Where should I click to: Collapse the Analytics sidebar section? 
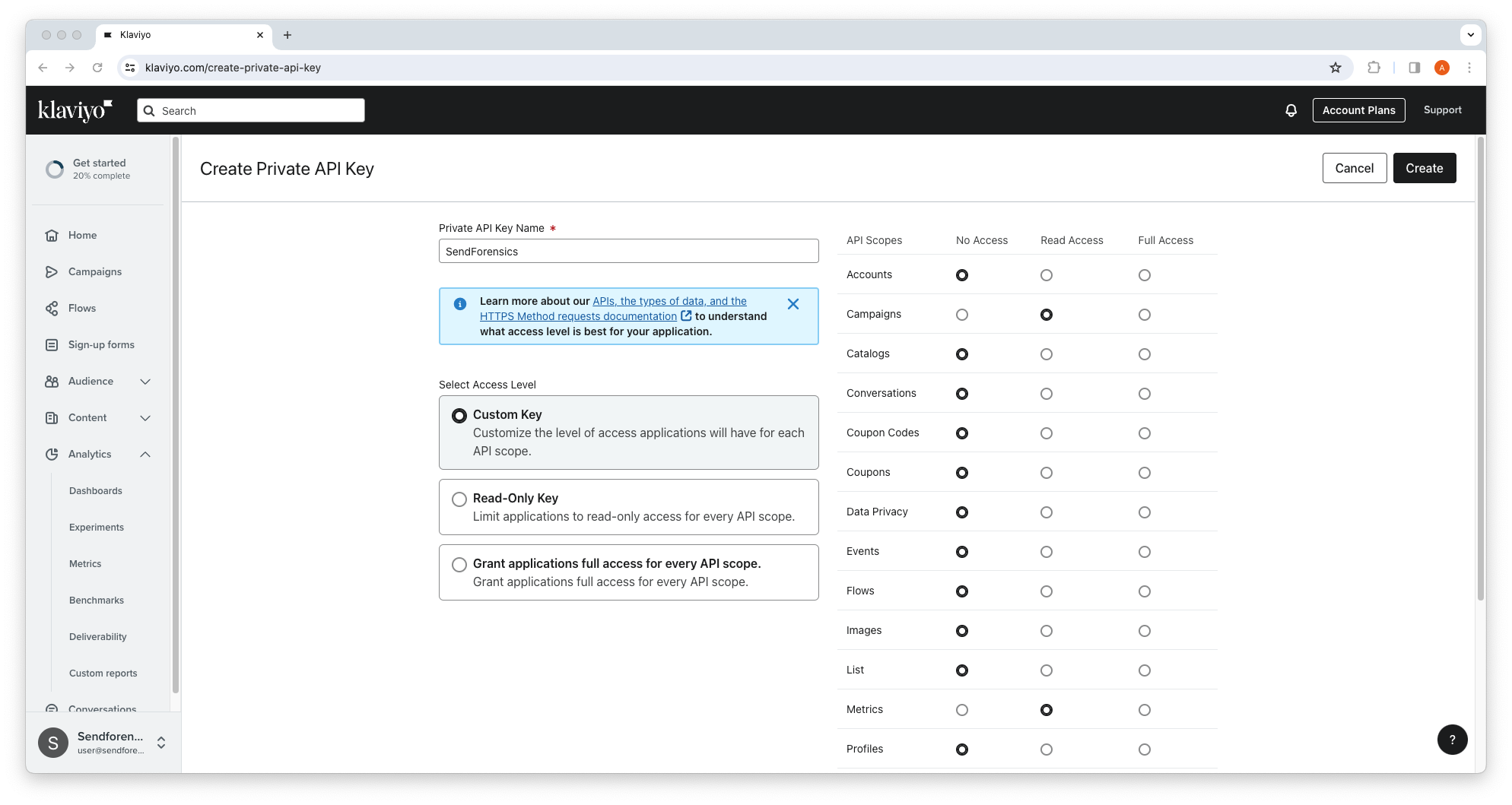(145, 455)
